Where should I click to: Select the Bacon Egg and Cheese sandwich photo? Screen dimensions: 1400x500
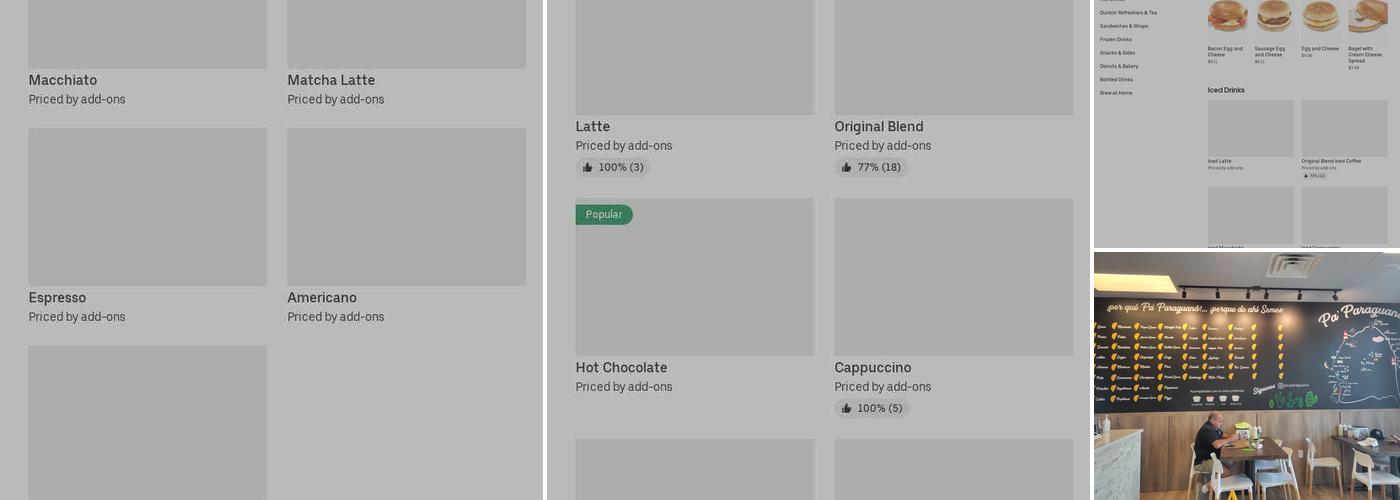[x=1227, y=18]
